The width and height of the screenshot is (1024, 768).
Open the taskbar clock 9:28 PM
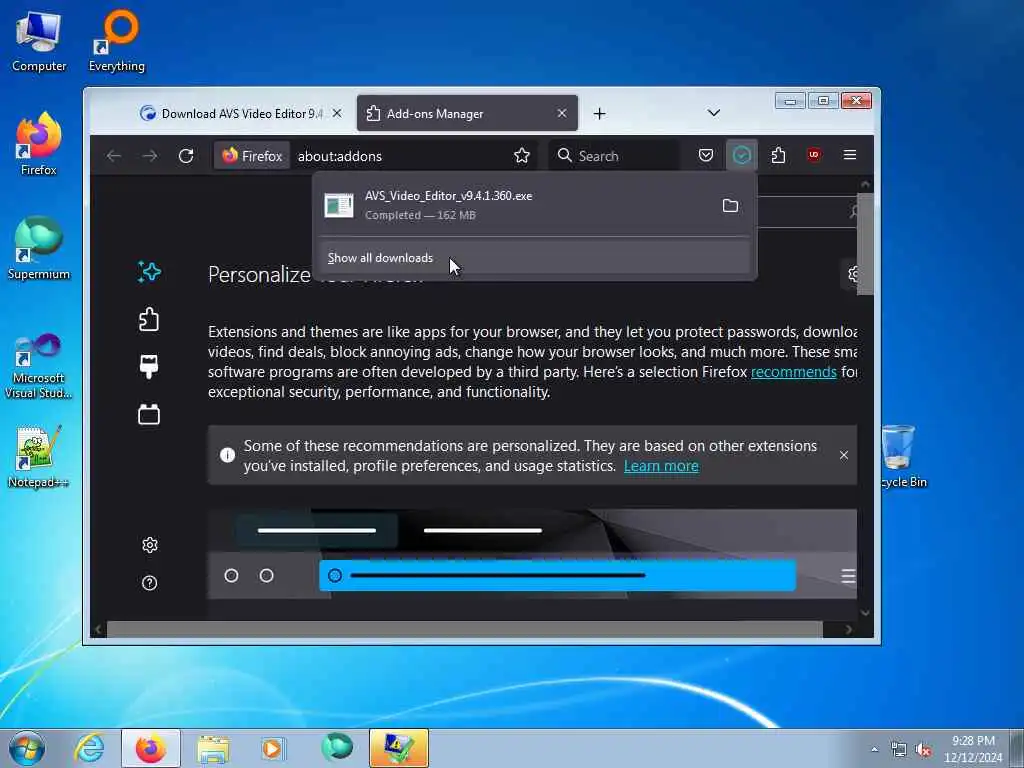click(x=973, y=748)
